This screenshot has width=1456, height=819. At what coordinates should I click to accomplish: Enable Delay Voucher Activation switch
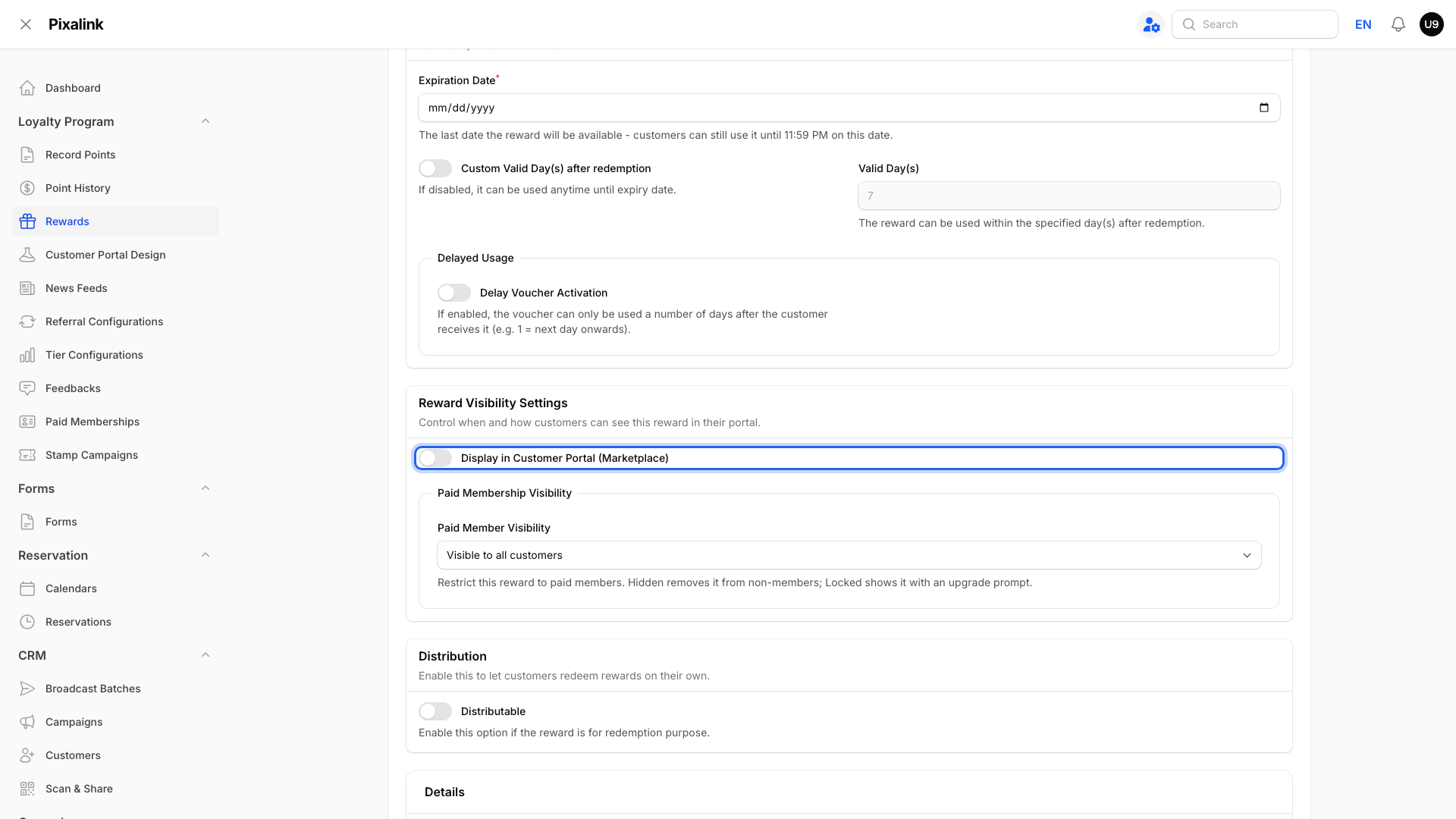[x=454, y=293]
